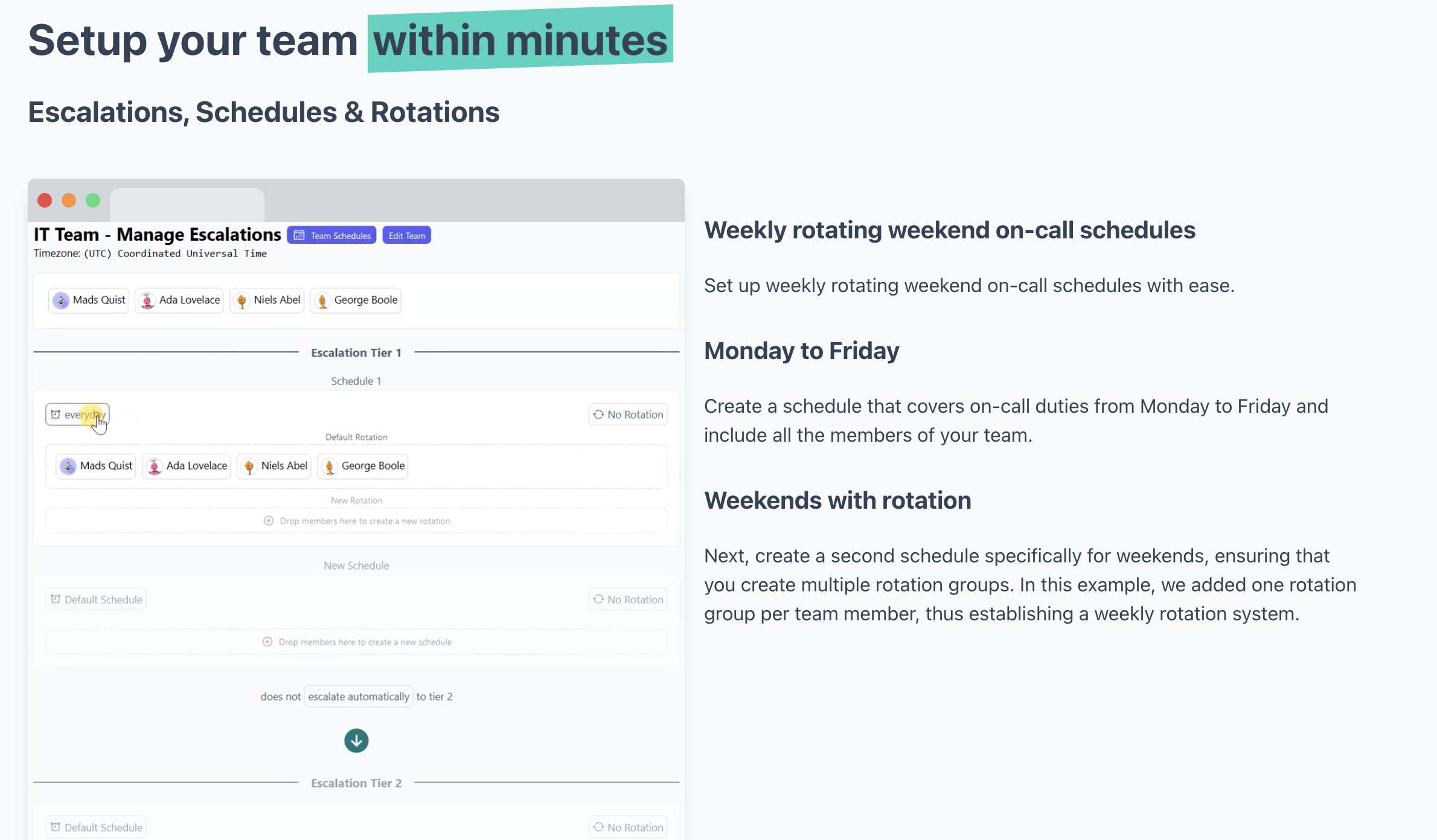
Task: Open Default Schedule selector in New Schedule
Action: (x=96, y=599)
